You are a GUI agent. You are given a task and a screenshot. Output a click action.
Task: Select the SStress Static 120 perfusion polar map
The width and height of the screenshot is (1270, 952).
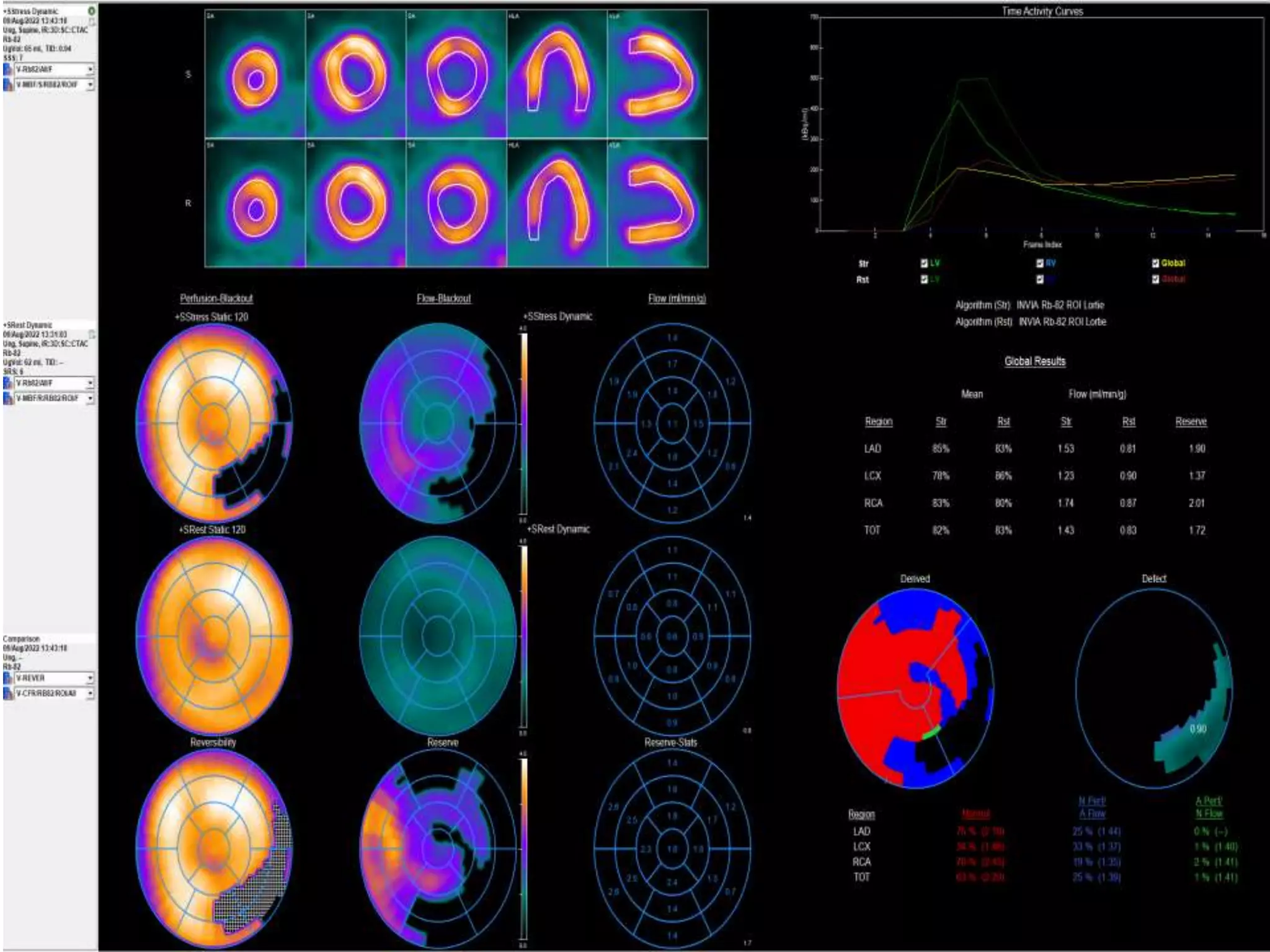coord(214,423)
